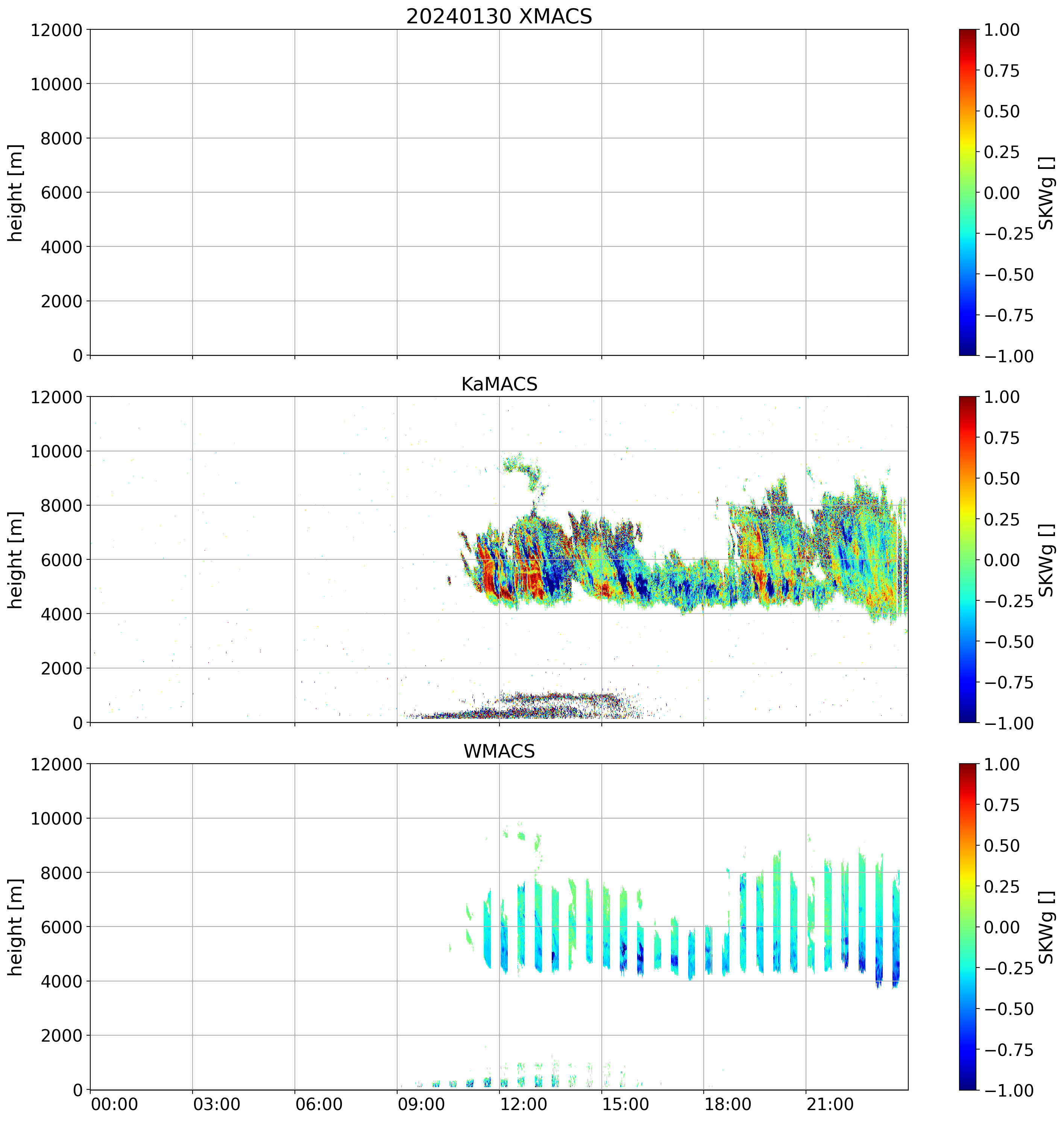
Task: Click the top XMACS colorbar
Action: click(968, 192)
